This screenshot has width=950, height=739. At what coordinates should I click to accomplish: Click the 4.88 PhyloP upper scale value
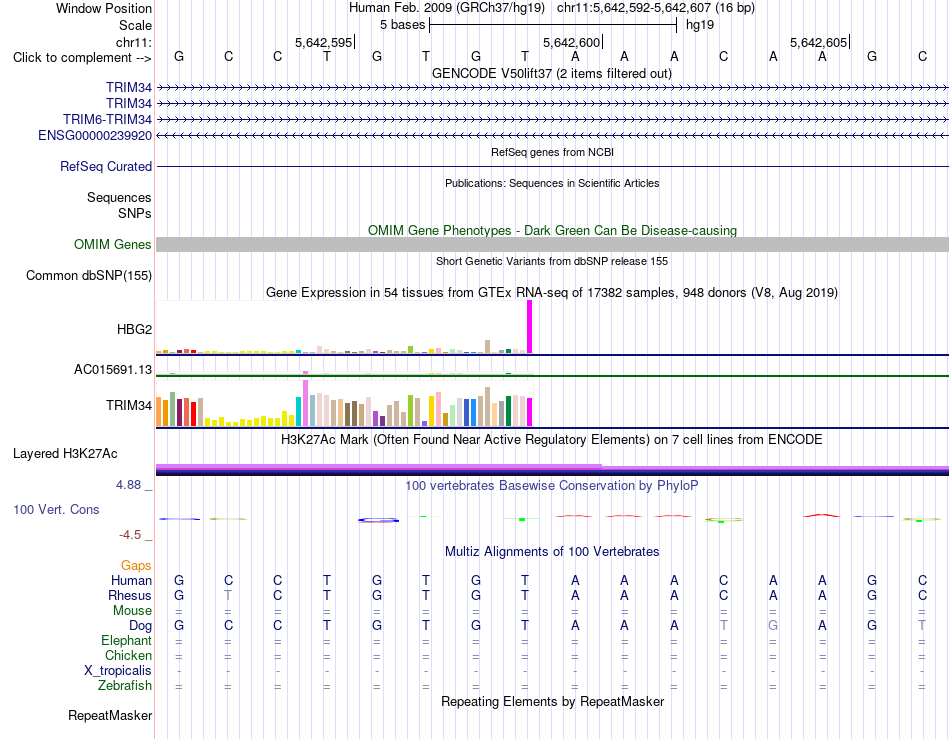(128, 485)
